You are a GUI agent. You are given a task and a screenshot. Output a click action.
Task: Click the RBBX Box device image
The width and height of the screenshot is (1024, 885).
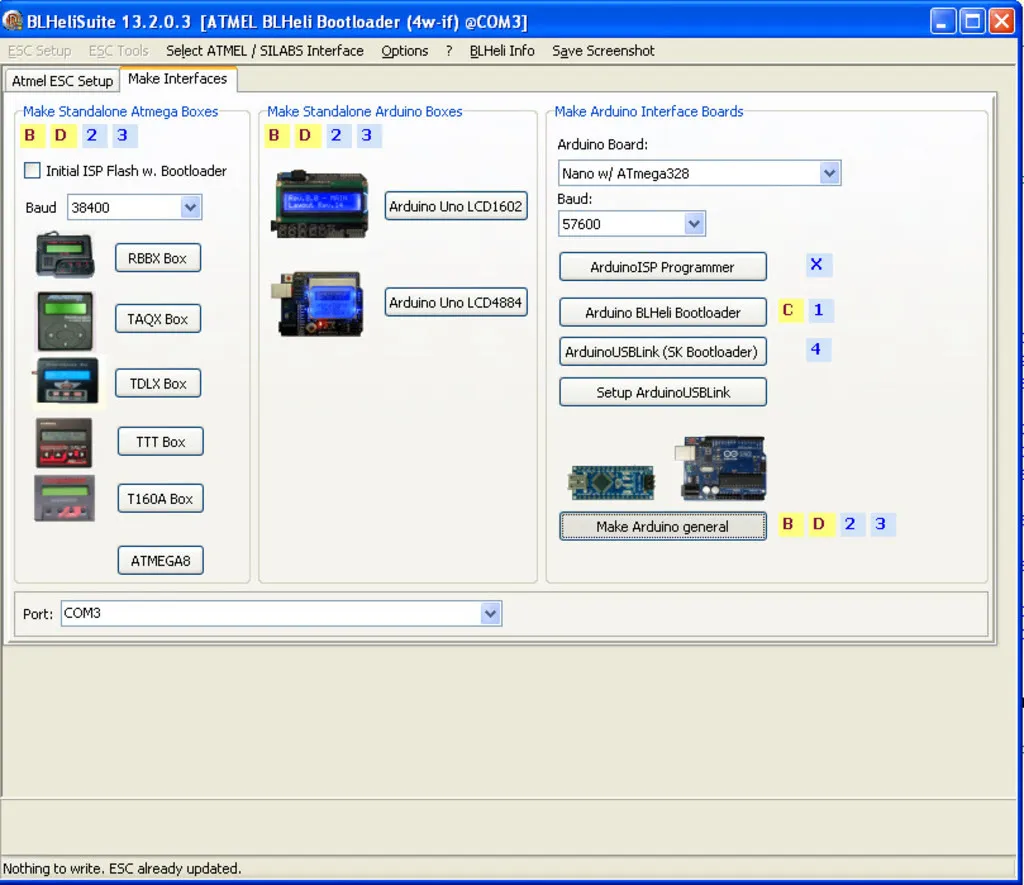(65, 256)
